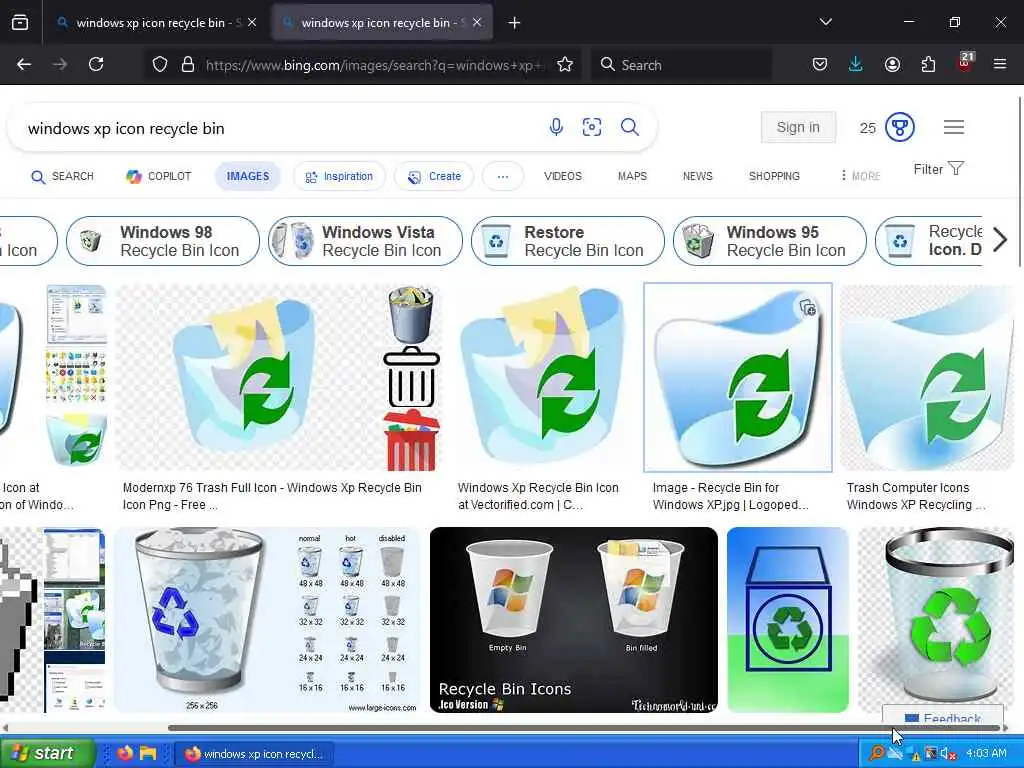Viewport: 1024px width, 768px height.
Task: Click the Bing microphone voice search icon
Action: pyautogui.click(x=556, y=127)
